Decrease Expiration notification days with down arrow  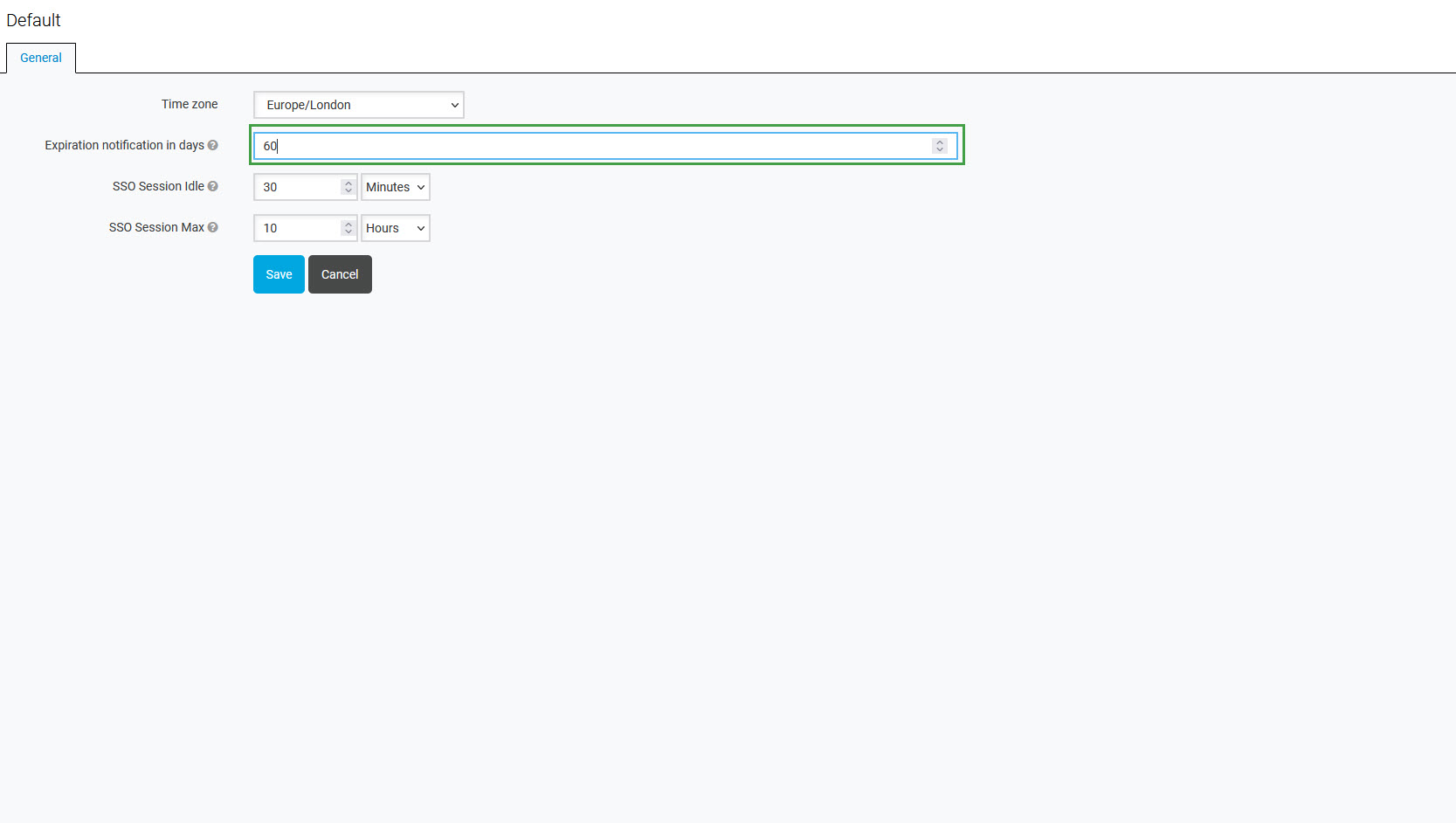[940, 149]
